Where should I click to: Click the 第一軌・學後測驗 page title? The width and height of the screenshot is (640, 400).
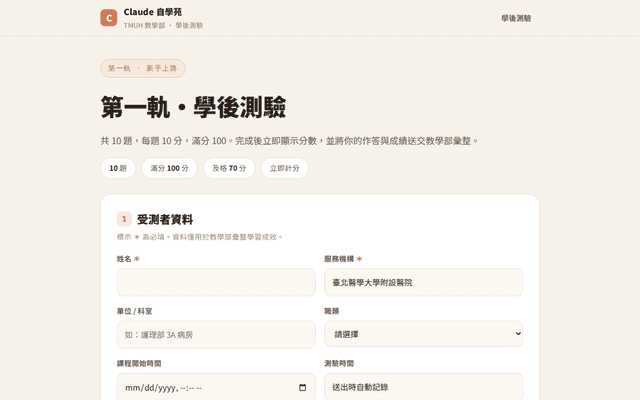click(x=193, y=107)
